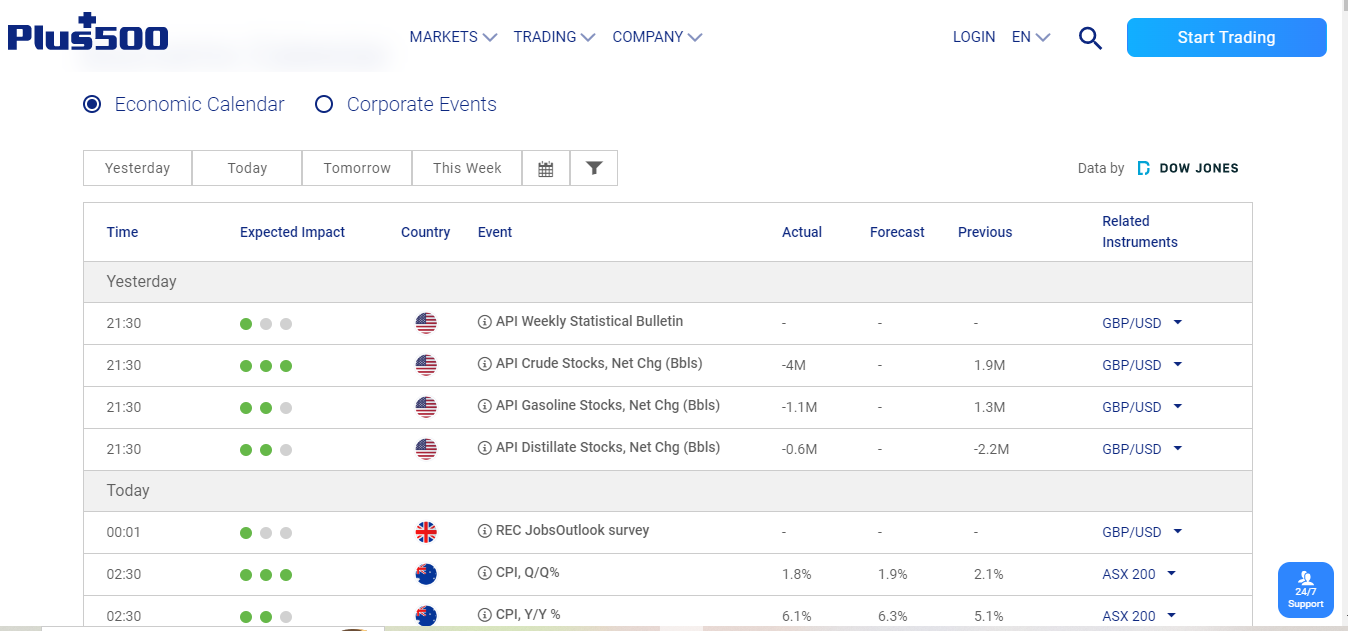
Task: Click info icon for API Distillate Stocks
Action: (485, 448)
